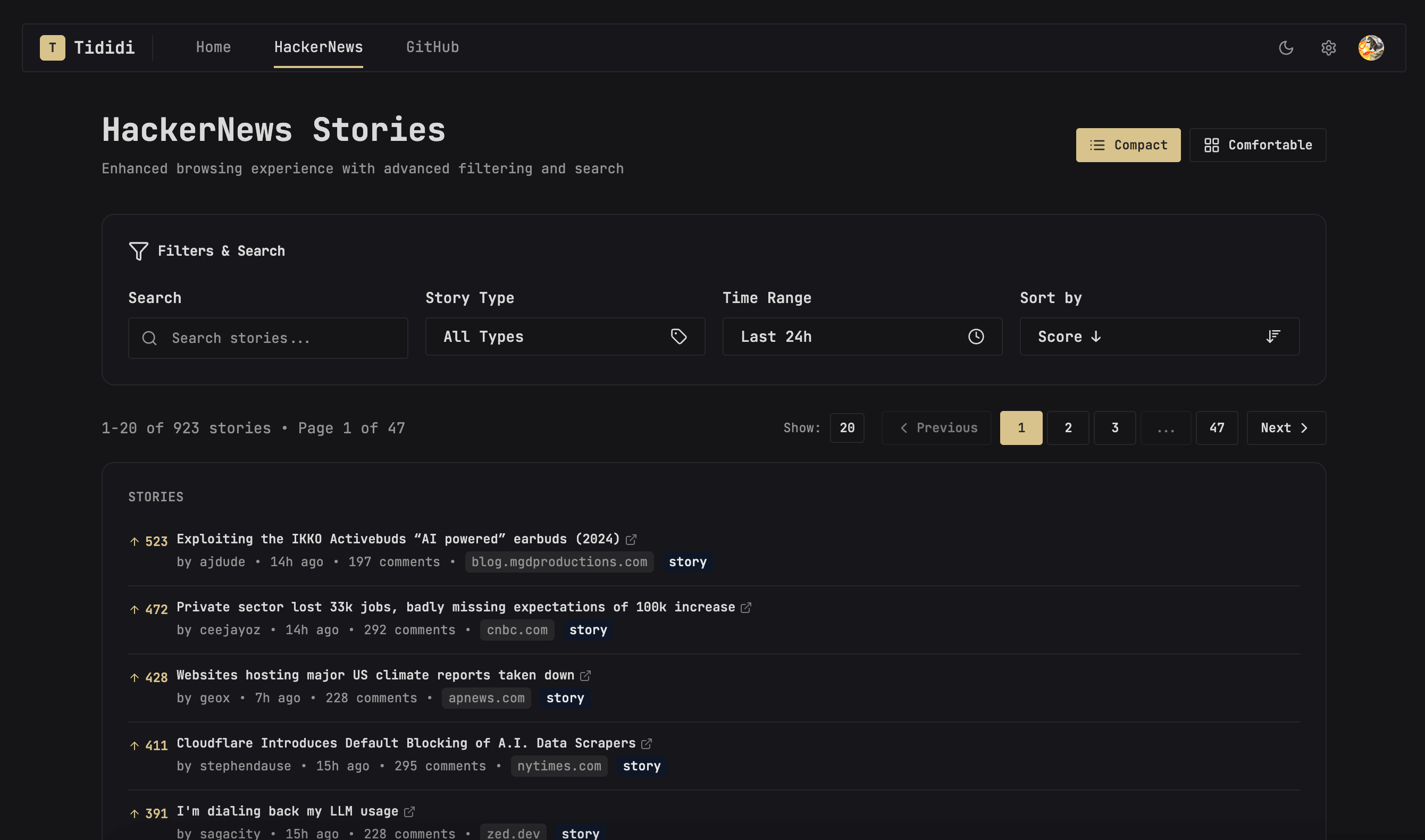Open the Exploiting the IKKO Activebuds story title

398,539
